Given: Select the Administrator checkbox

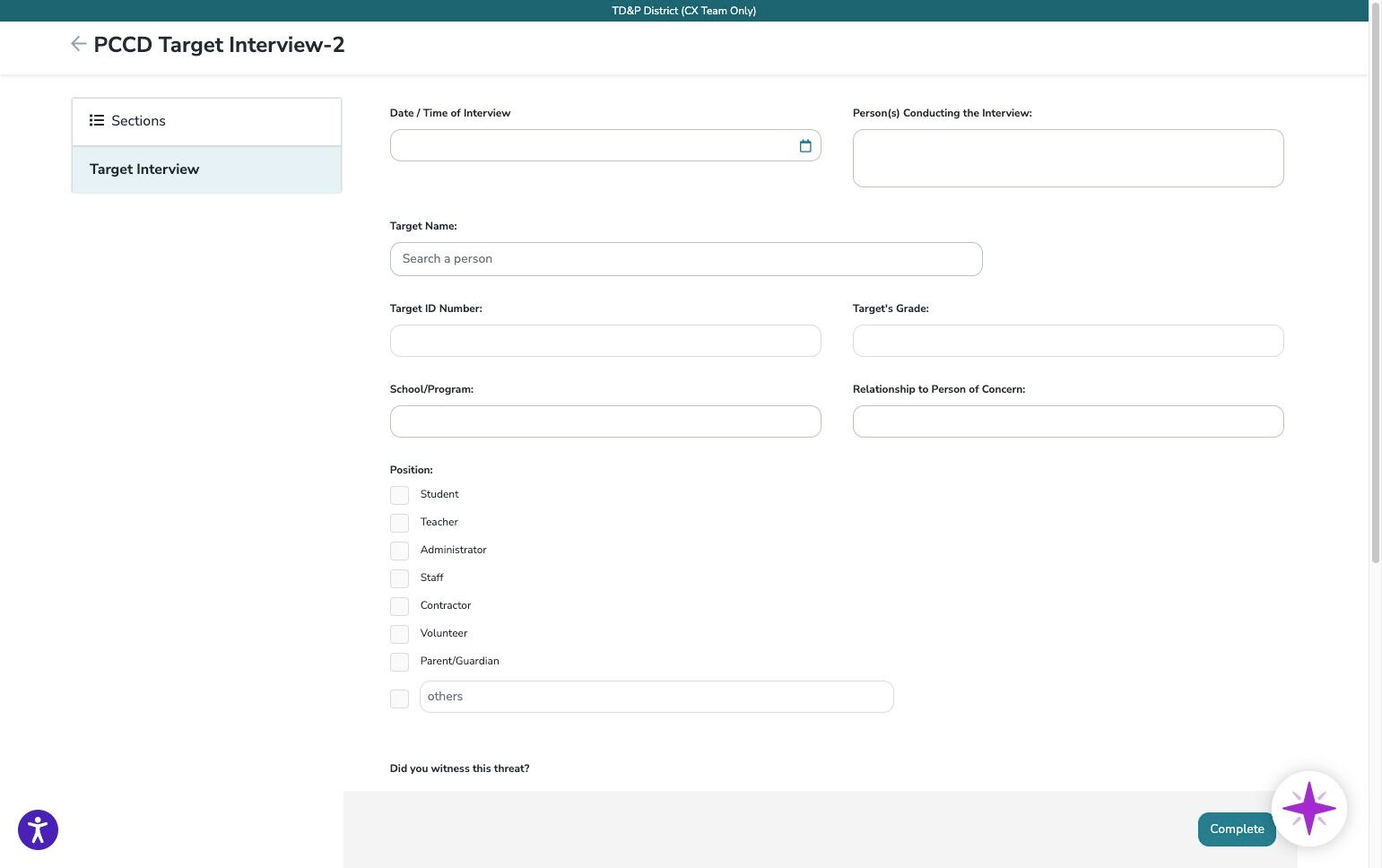Looking at the screenshot, I should tap(399, 551).
